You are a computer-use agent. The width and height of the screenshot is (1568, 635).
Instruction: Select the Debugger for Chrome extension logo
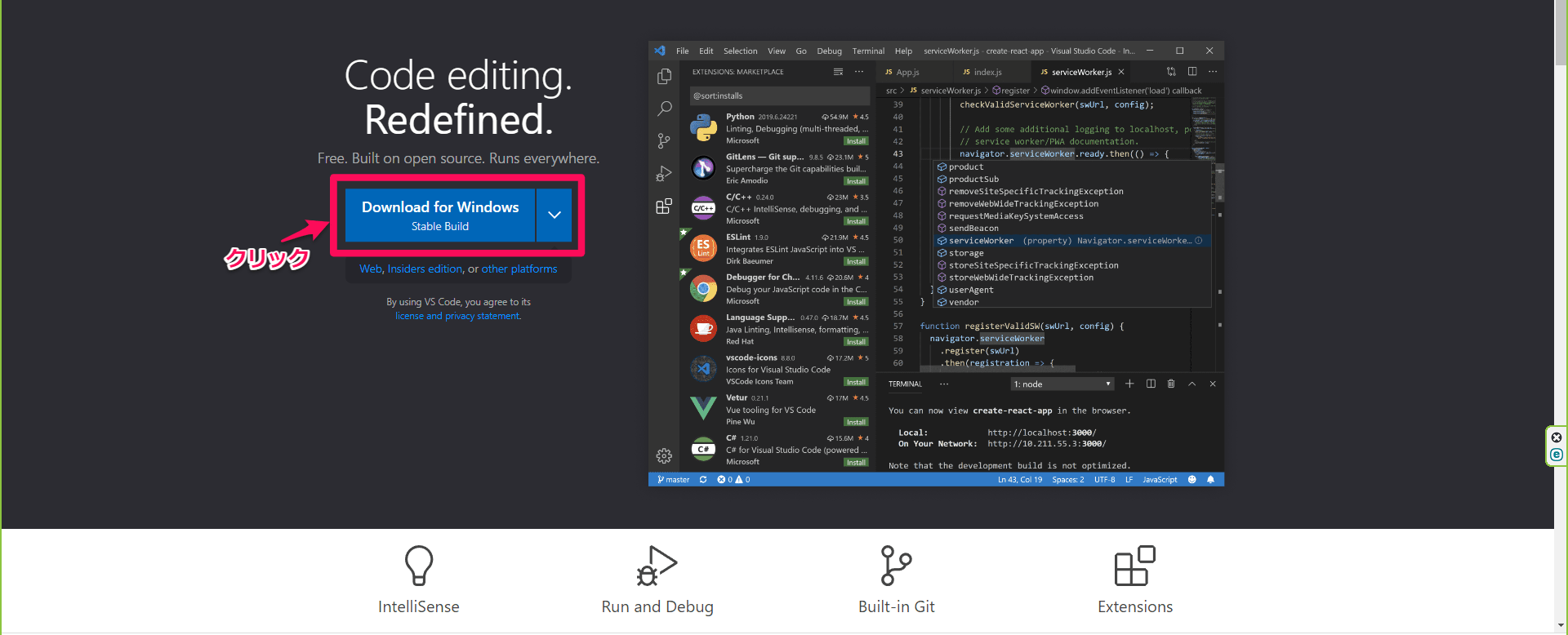703,289
